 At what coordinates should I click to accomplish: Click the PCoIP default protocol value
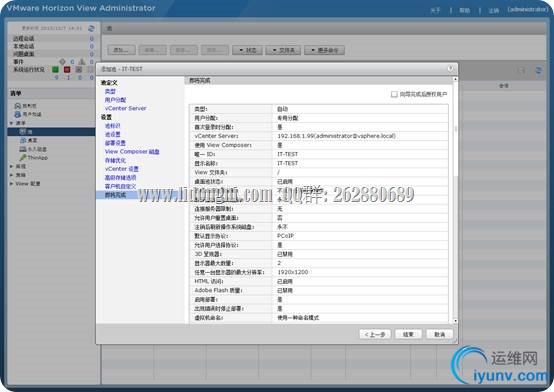285,236
